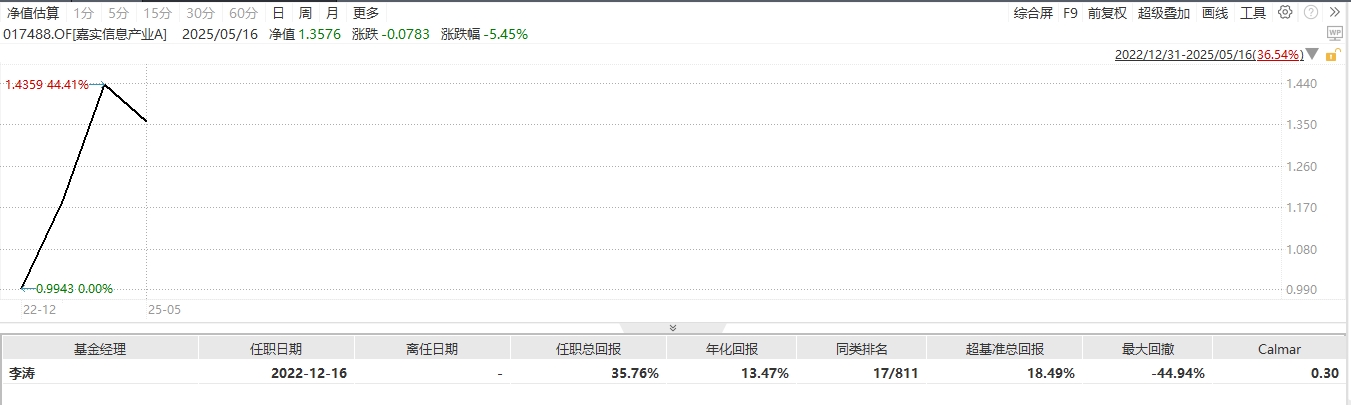Open the 综合屏 view
The image size is (1351, 405).
coord(1033,13)
